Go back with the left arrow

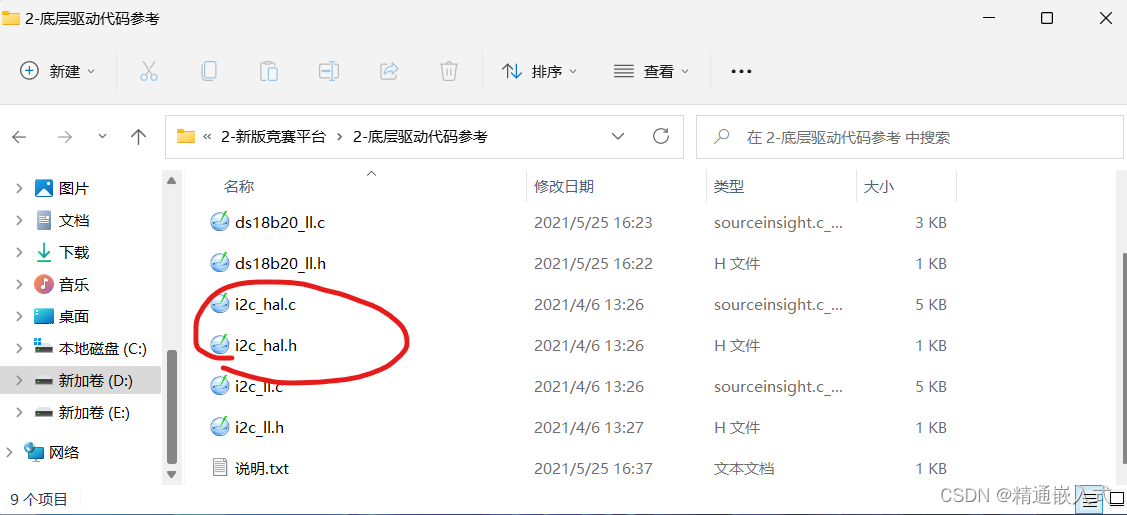tap(19, 136)
